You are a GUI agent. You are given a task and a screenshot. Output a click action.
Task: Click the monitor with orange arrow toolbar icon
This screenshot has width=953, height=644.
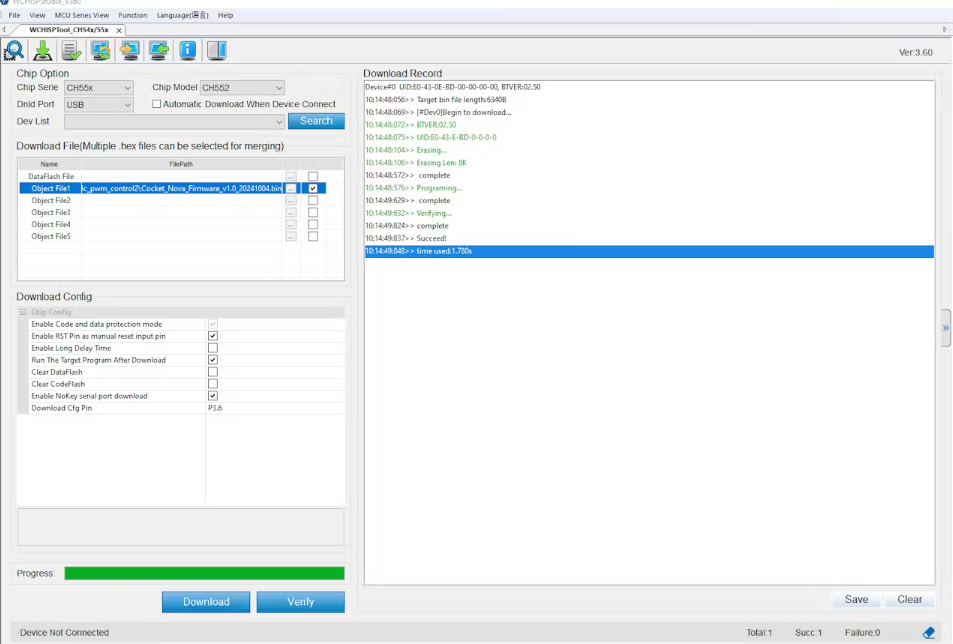[129, 50]
